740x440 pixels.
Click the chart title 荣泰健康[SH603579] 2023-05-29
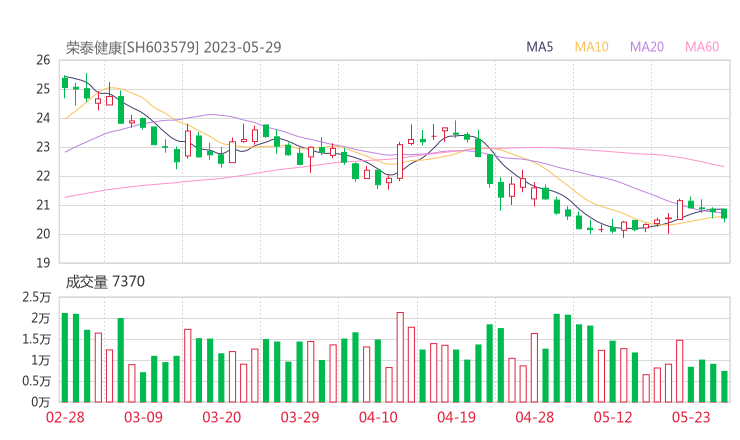click(x=173, y=47)
